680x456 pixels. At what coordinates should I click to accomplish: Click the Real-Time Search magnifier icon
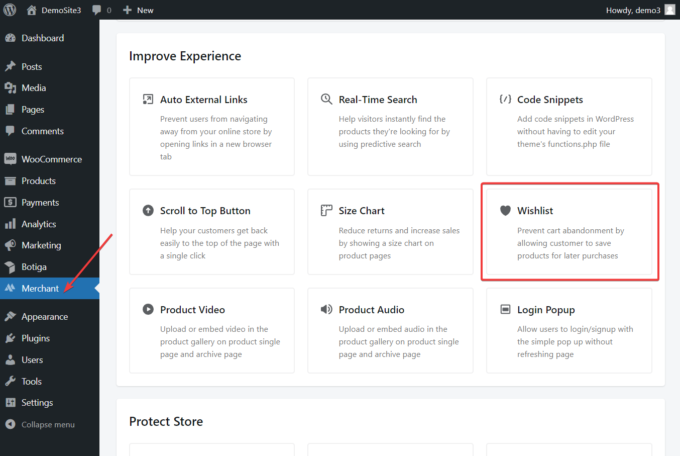click(x=326, y=99)
